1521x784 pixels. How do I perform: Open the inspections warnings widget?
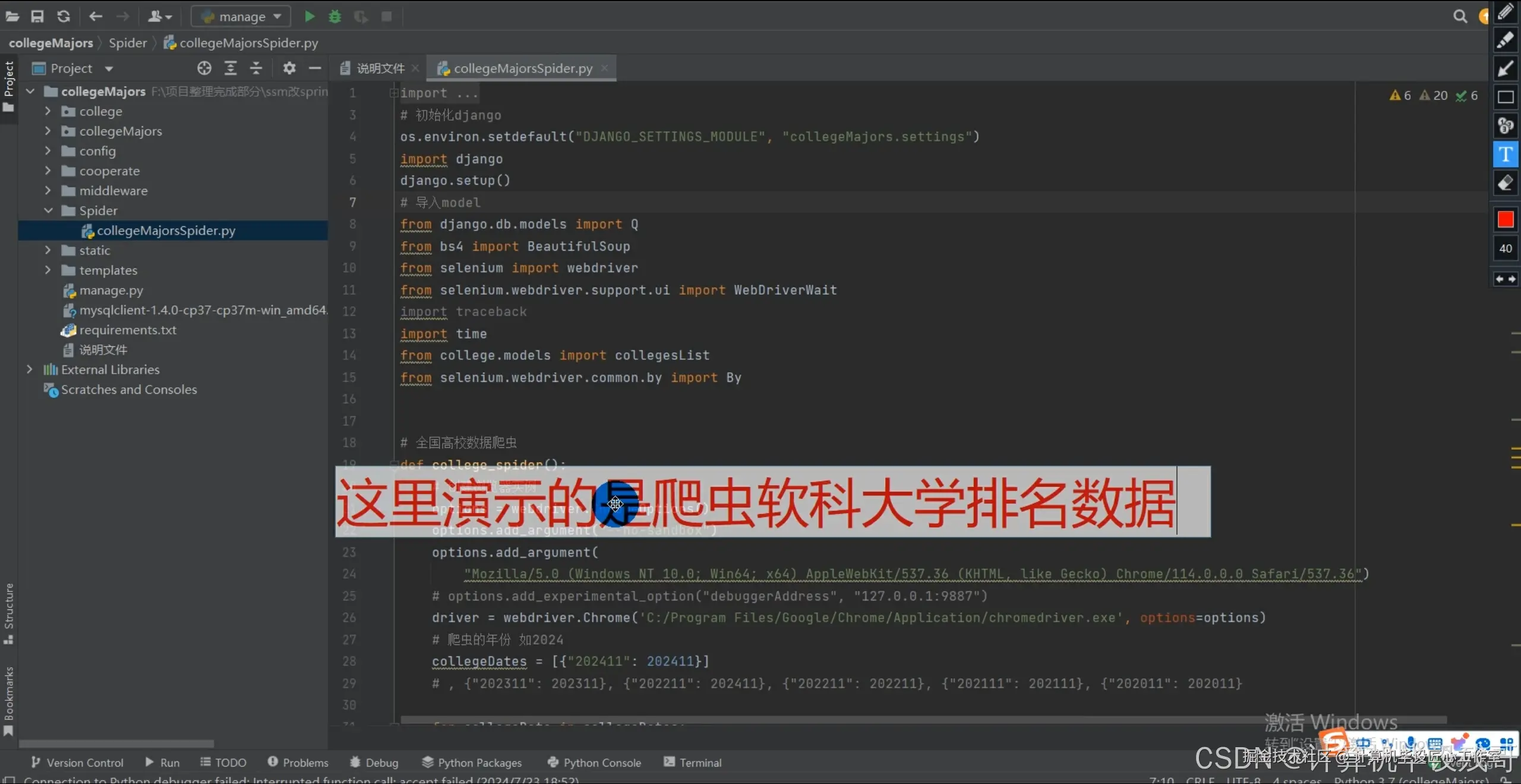[x=1433, y=96]
